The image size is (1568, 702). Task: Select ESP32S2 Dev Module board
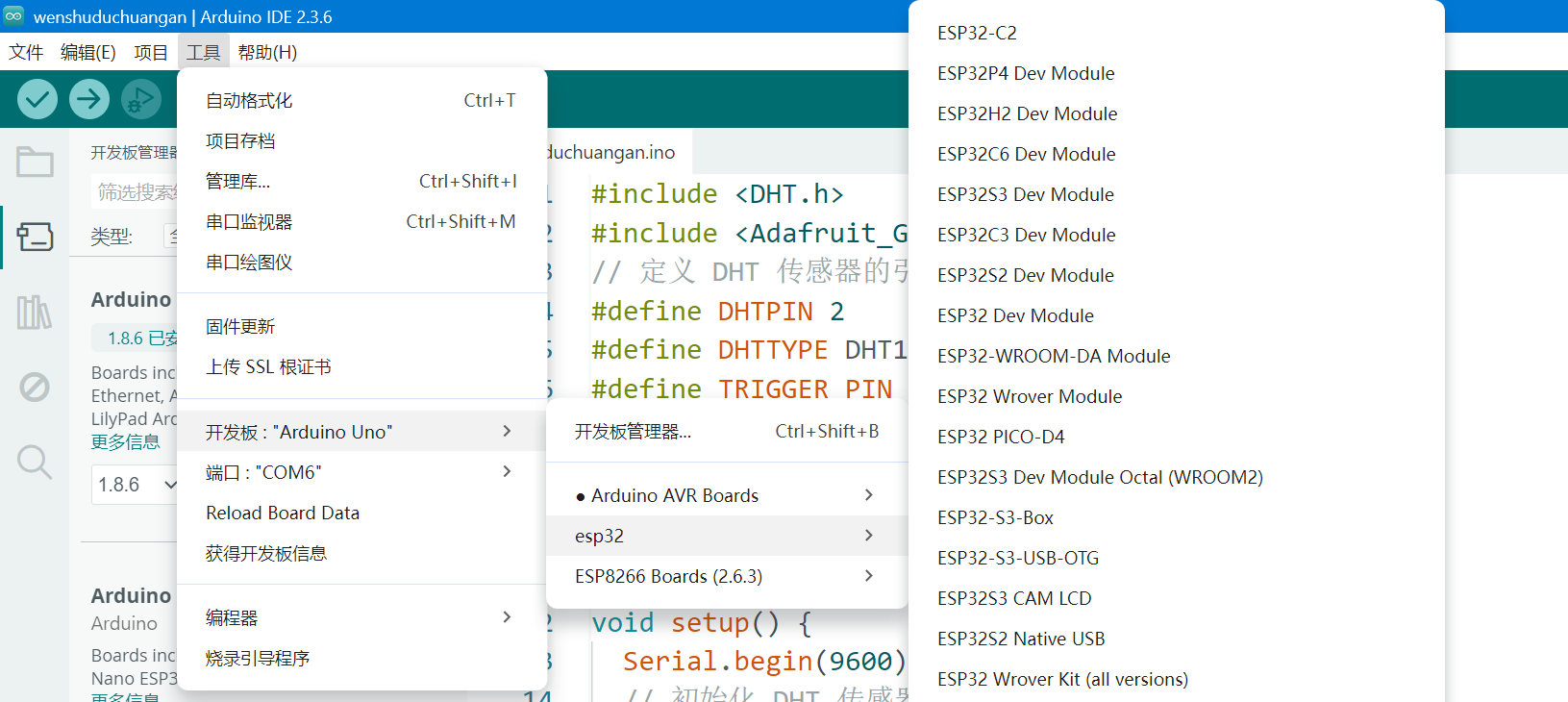point(1176,275)
